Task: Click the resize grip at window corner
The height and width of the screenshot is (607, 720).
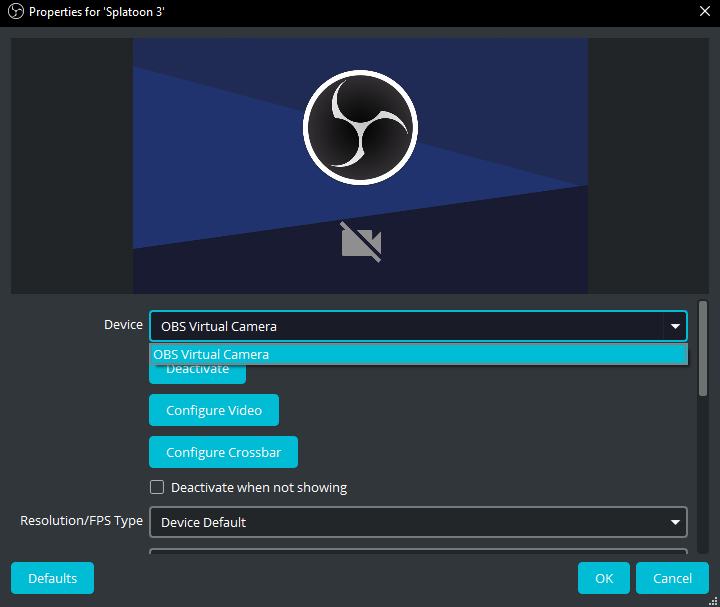Action: click(x=713, y=601)
